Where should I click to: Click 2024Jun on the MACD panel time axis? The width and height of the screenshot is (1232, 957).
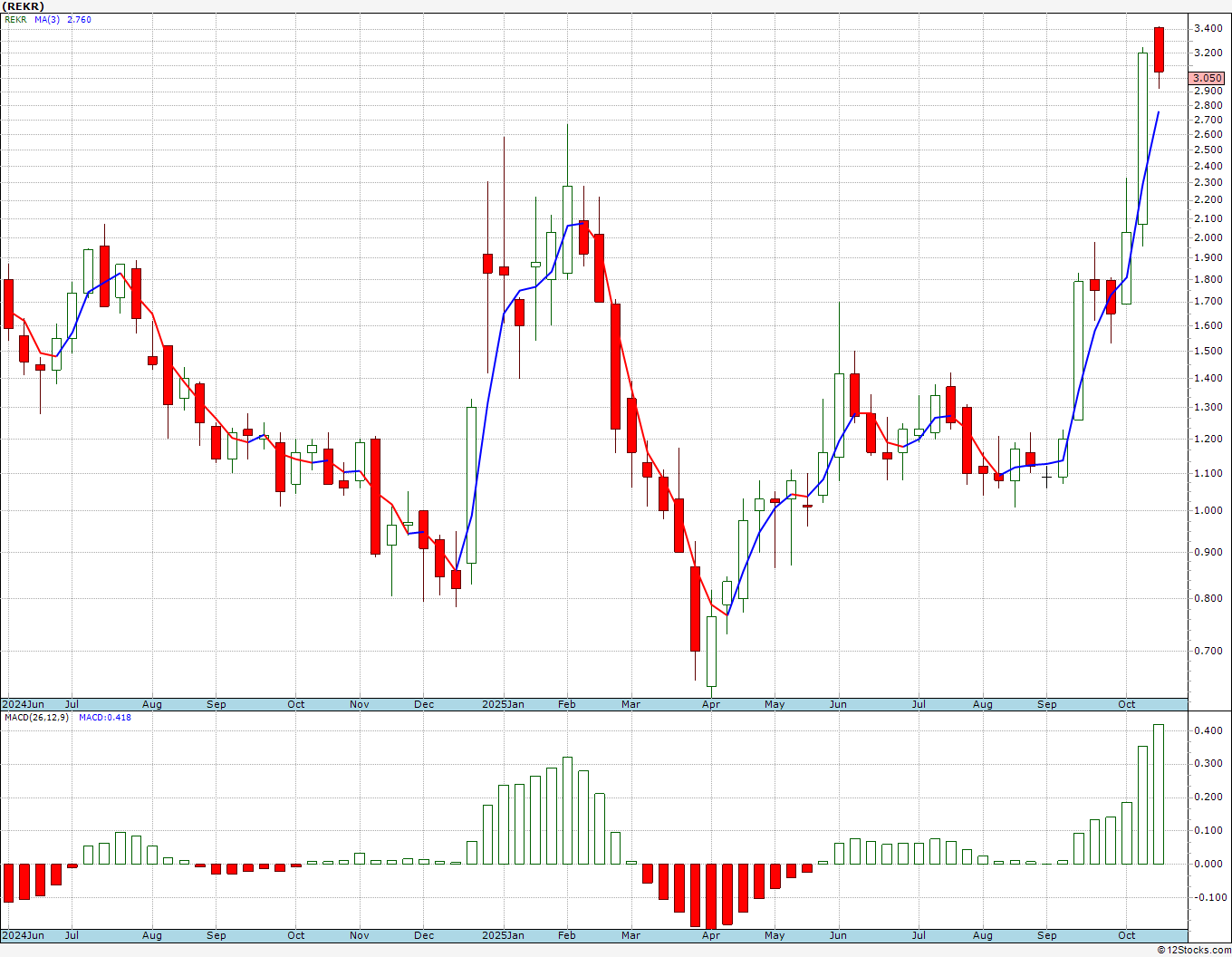(23, 935)
